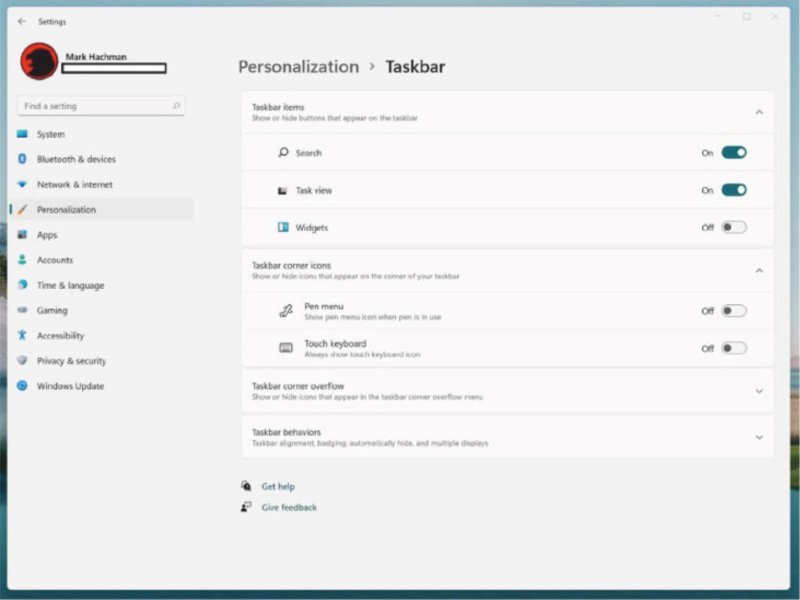Screen dimensions: 800x600
Task: Enable the Widgets toggle
Action: pyautogui.click(x=734, y=227)
